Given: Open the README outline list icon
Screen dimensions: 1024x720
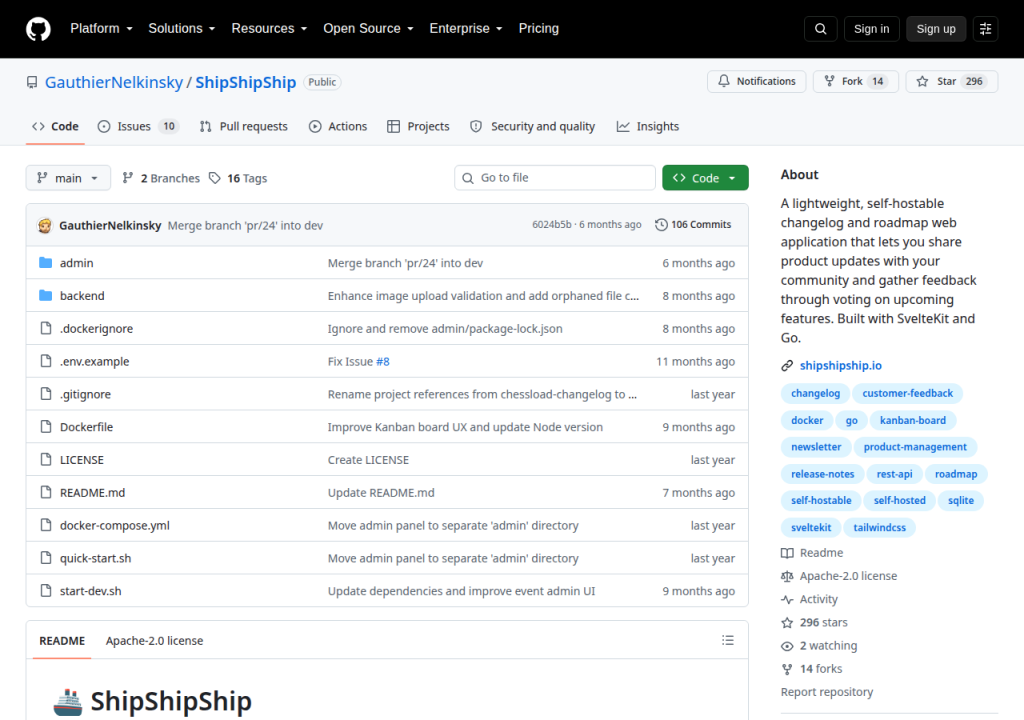Looking at the screenshot, I should coord(728,640).
